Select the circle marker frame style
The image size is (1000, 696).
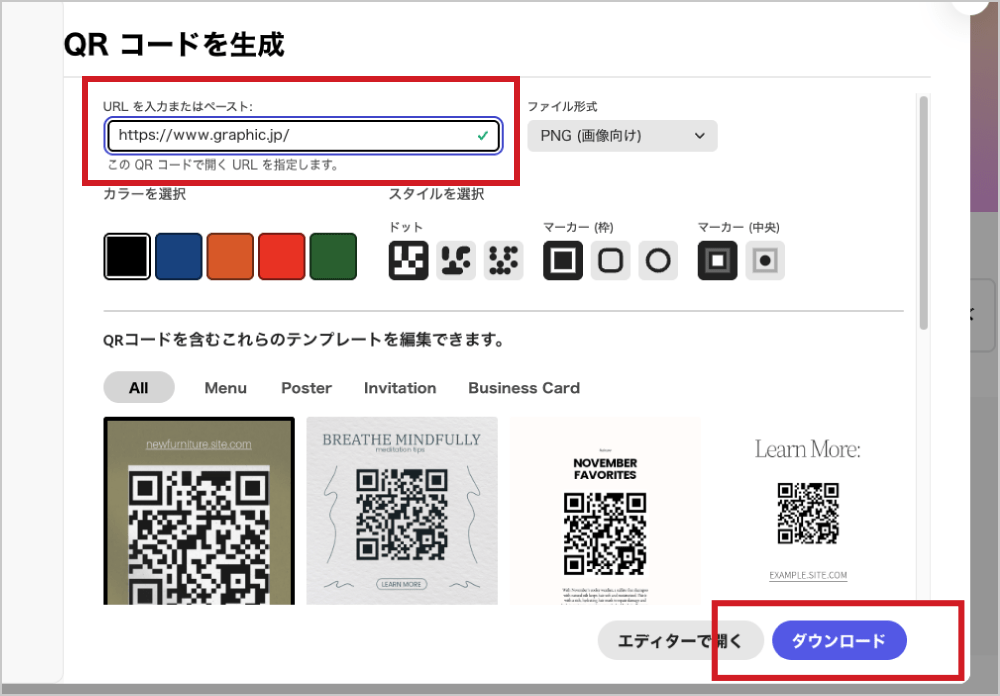pos(658,260)
